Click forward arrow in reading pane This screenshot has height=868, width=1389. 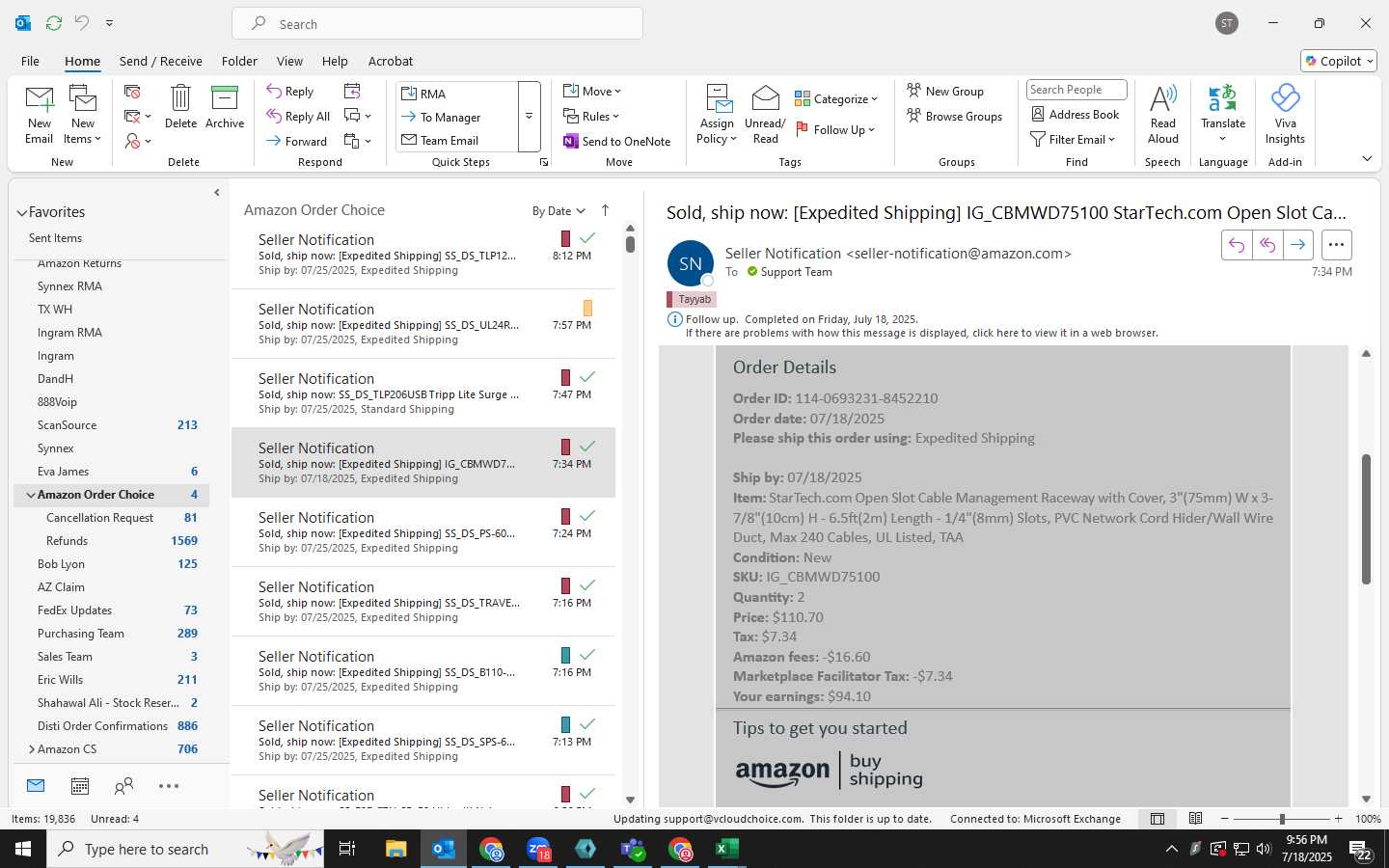(x=1298, y=245)
